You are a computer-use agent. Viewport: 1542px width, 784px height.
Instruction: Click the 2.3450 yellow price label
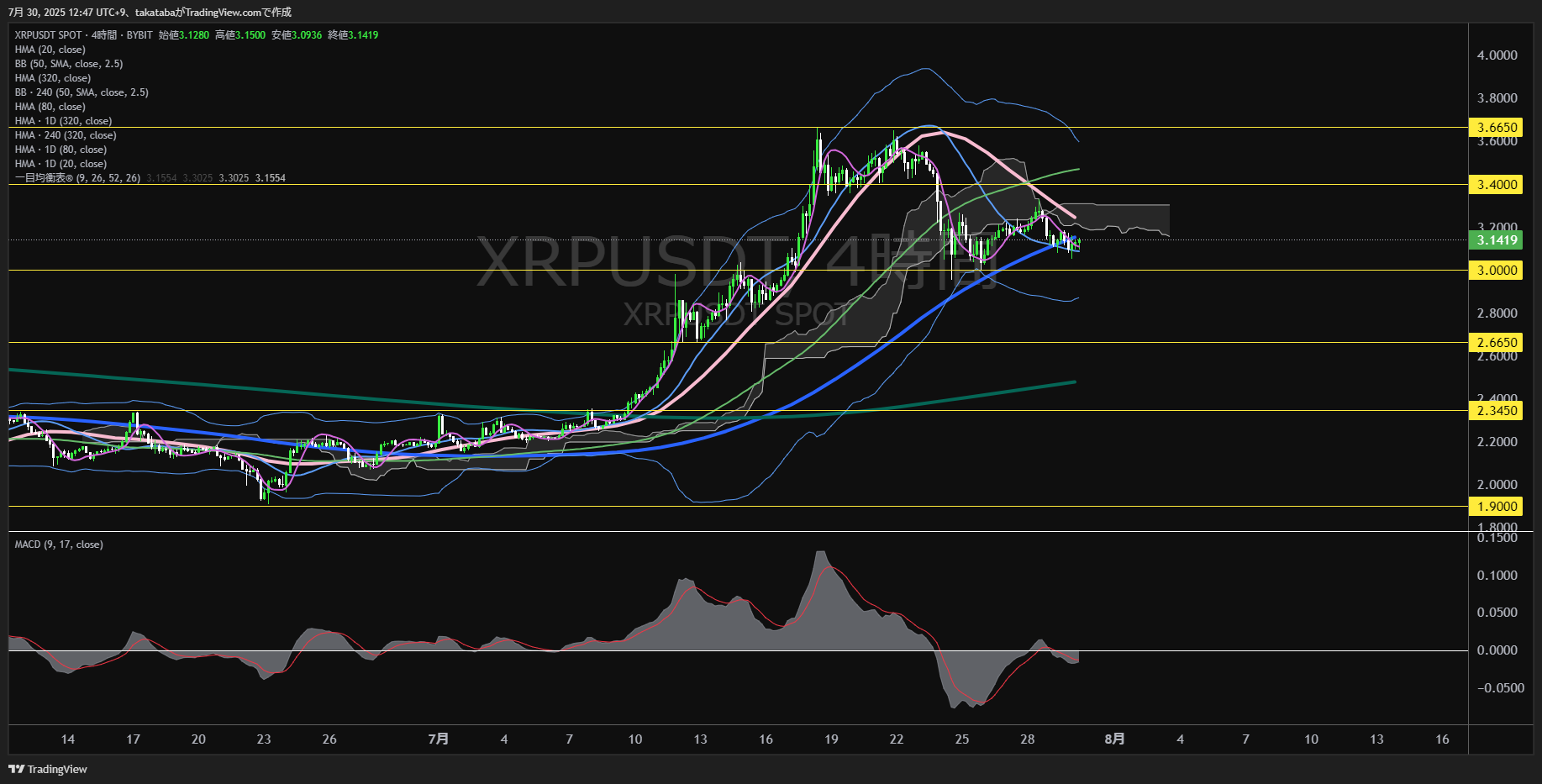[1497, 411]
